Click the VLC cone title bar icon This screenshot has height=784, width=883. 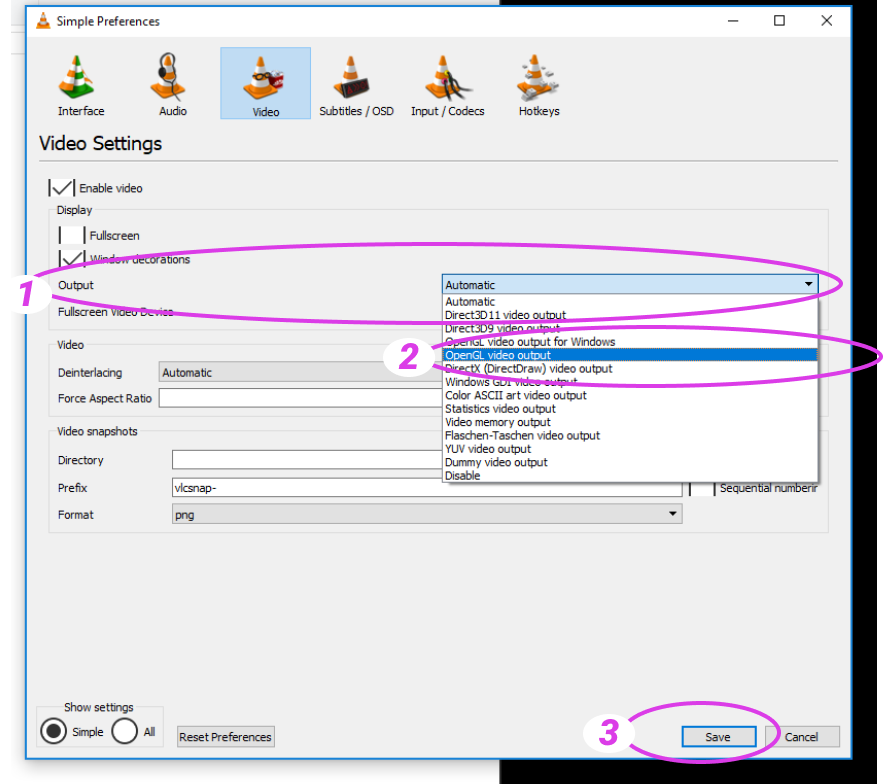click(41, 21)
